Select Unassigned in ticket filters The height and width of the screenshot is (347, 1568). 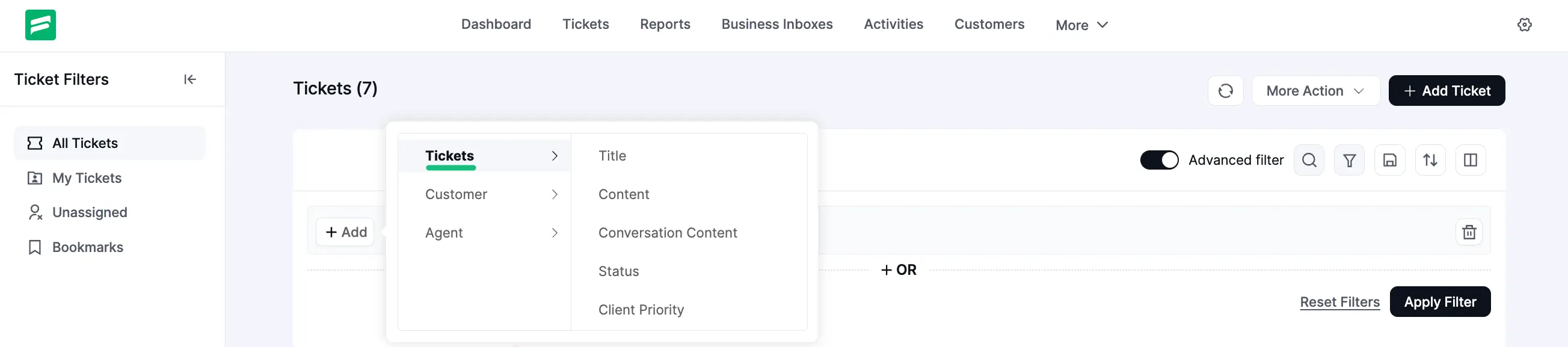tap(90, 212)
